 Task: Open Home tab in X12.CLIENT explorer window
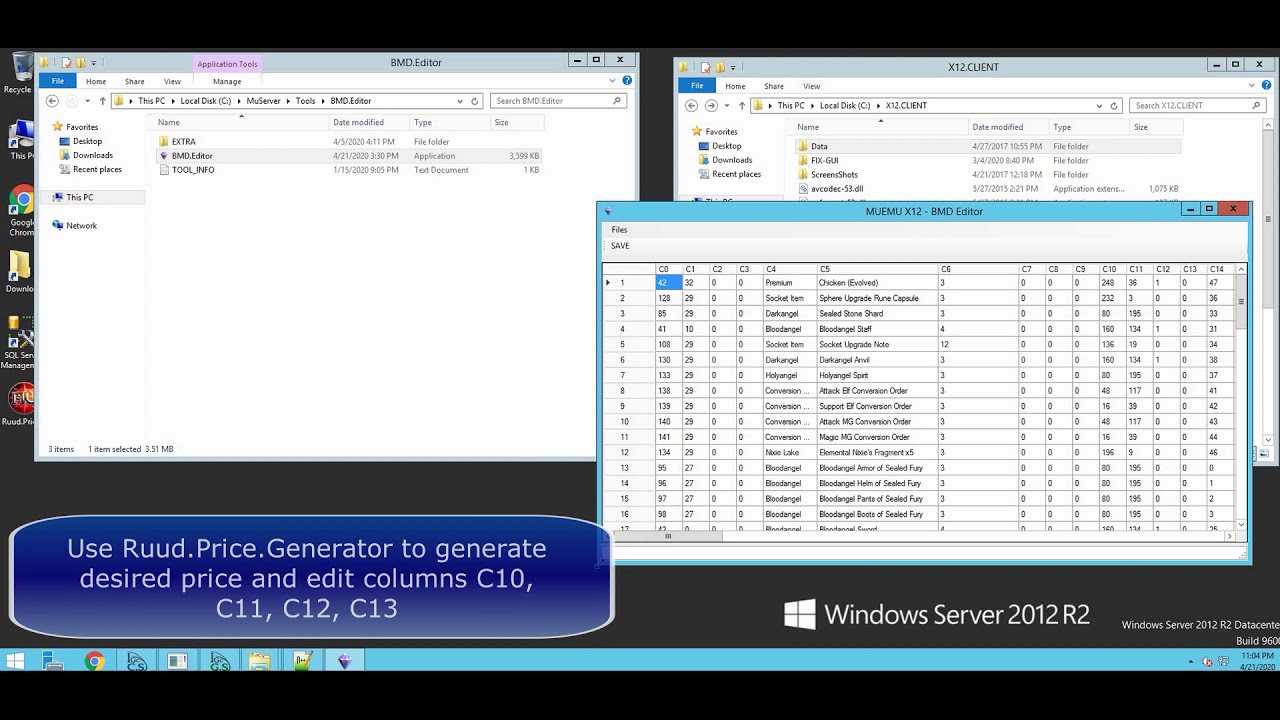(x=735, y=86)
